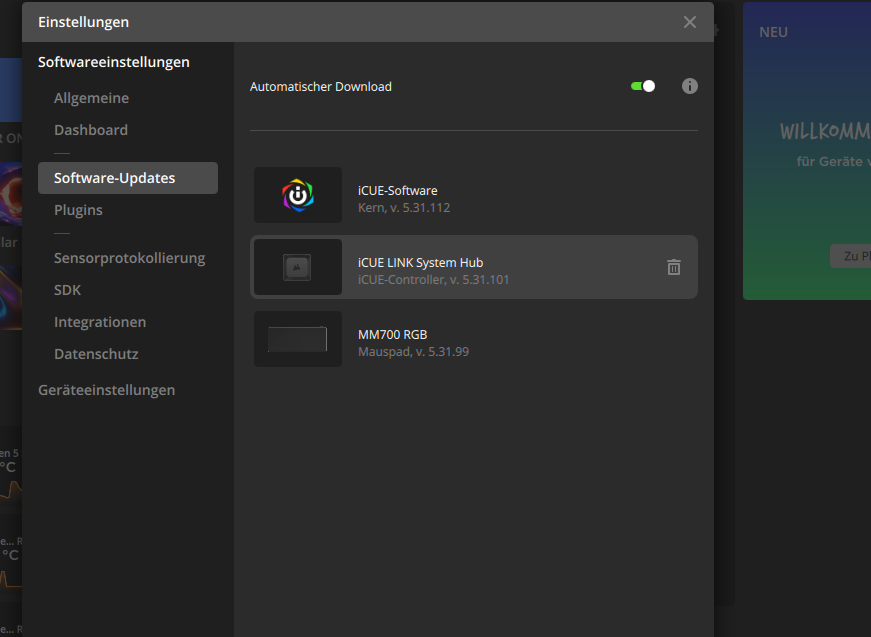Click the button in the background welcome banner
Image resolution: width=871 pixels, height=637 pixels.
tap(850, 256)
